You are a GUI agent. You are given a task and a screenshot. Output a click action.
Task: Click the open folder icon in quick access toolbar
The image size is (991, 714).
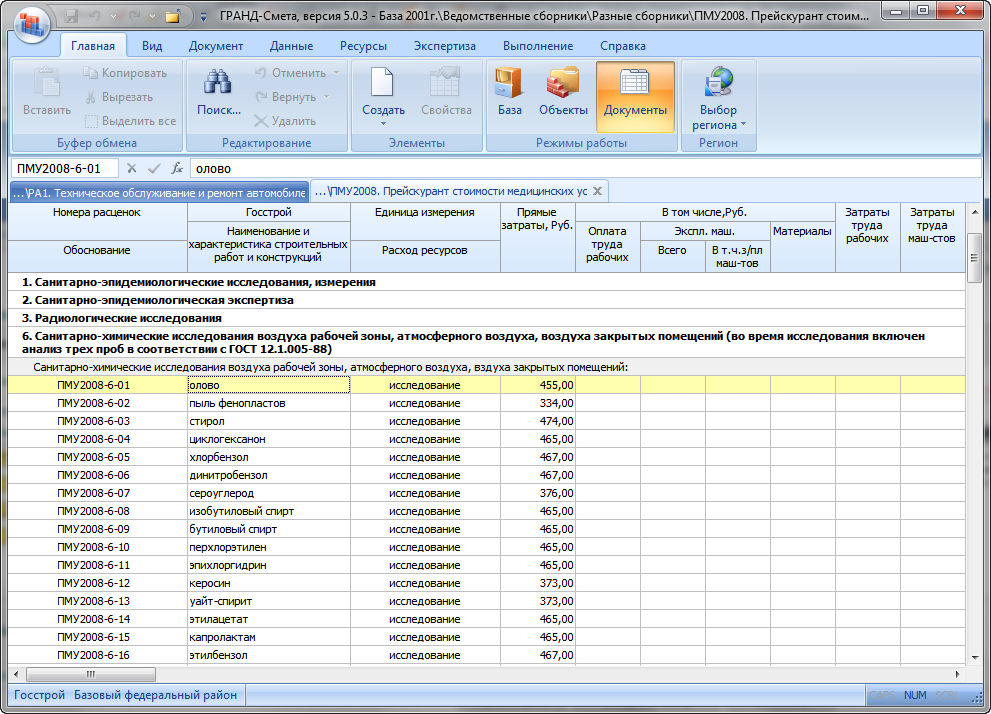173,17
